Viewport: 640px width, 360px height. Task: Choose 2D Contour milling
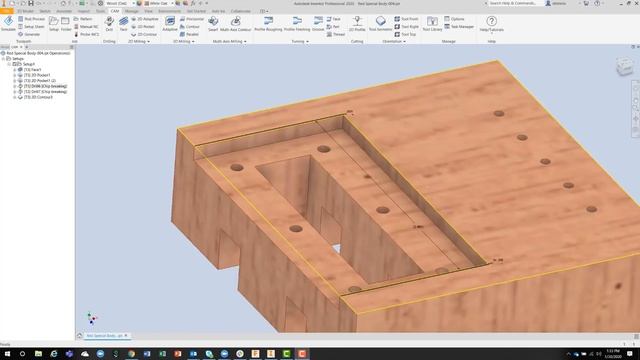point(144,34)
